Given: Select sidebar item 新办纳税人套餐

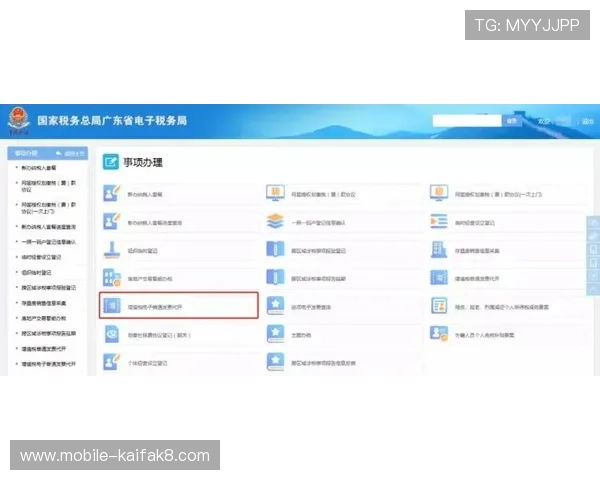Looking at the screenshot, I should pyautogui.click(x=39, y=168).
